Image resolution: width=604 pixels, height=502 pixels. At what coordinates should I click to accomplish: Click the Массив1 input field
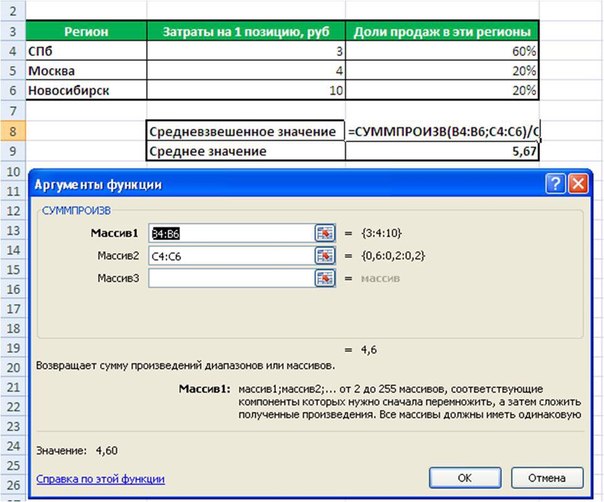pyautogui.click(x=230, y=233)
